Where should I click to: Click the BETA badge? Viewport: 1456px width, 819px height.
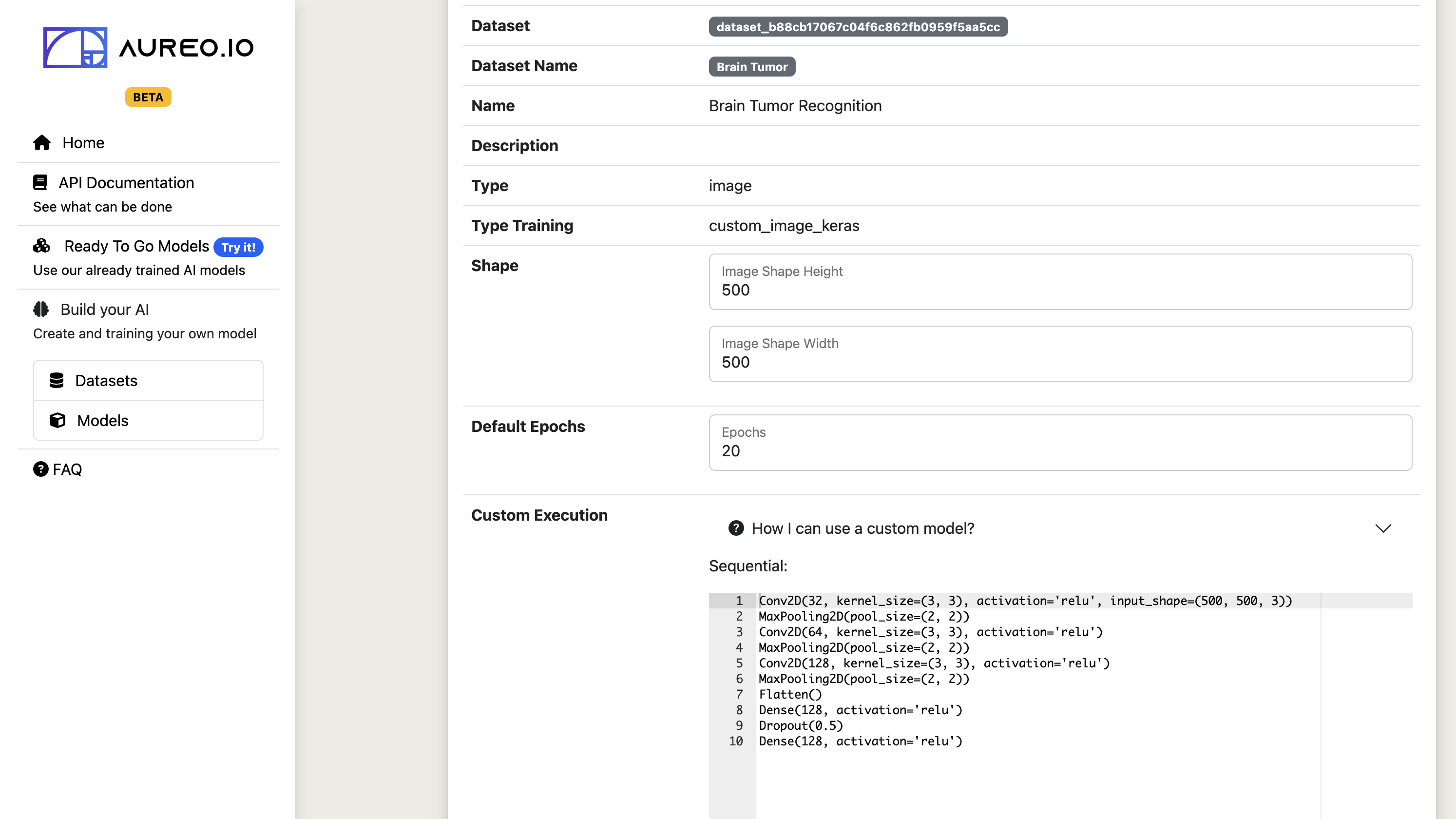click(x=148, y=97)
